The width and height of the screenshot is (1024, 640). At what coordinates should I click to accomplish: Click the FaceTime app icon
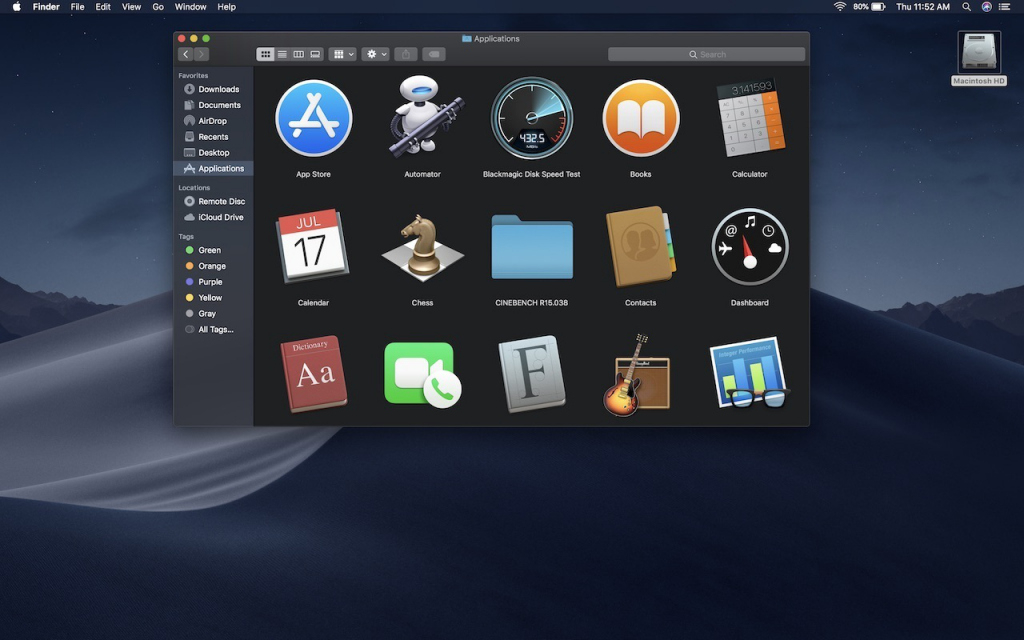pyautogui.click(x=422, y=374)
